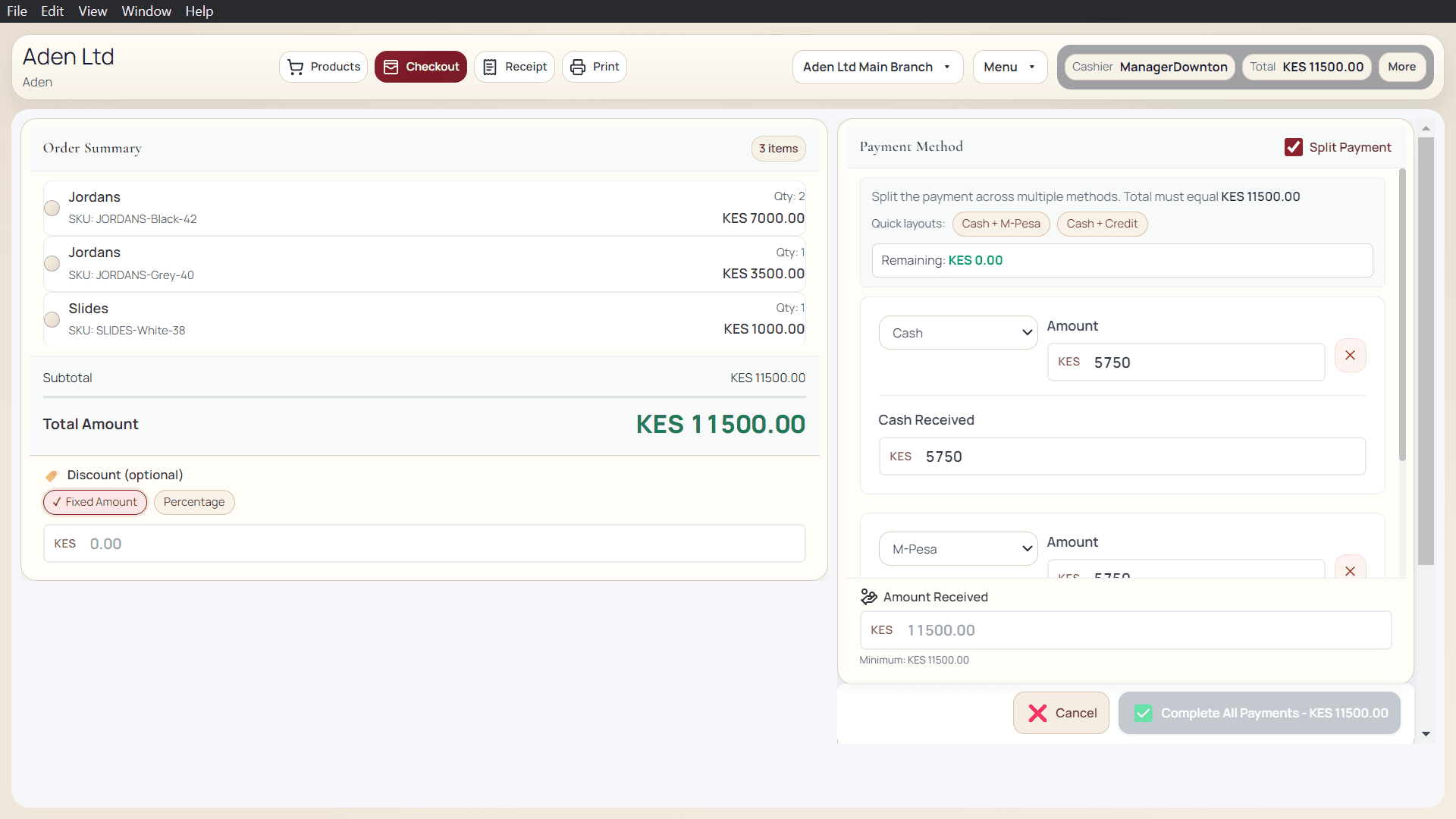Click the Total Amount KES 11500.00 value
This screenshot has width=1456, height=819.
720,425
